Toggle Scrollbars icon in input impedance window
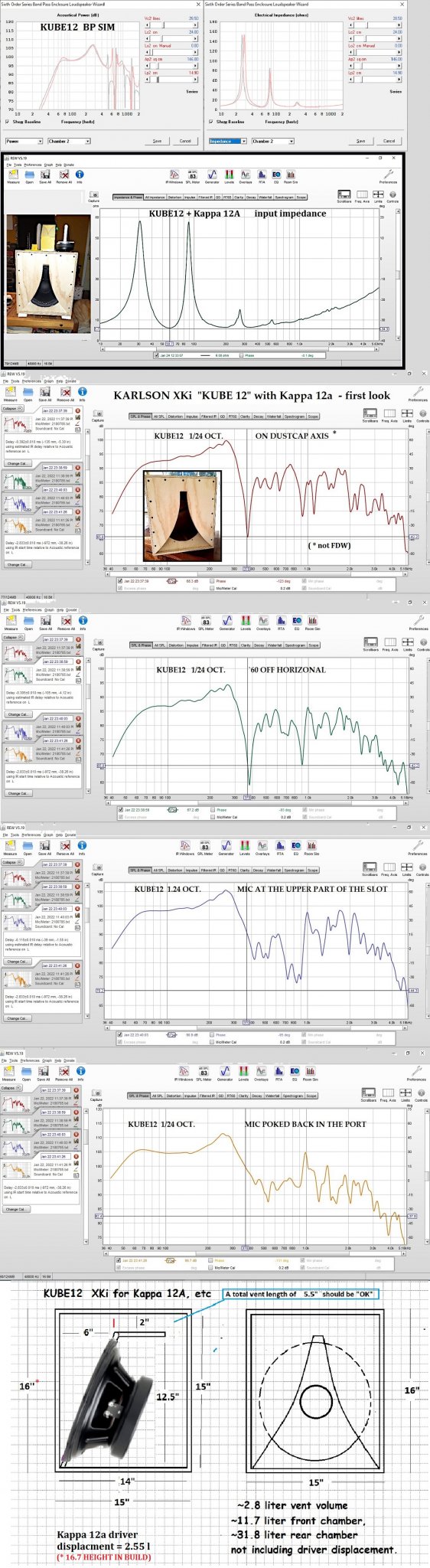The height and width of the screenshot is (1568, 430). click(344, 197)
